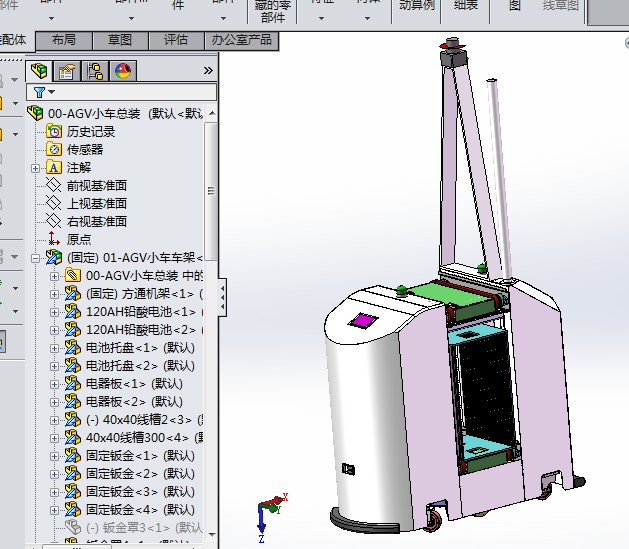Image resolution: width=629 pixels, height=549 pixels.
Task: Open the 办公室产品 tab
Action: coord(242,40)
